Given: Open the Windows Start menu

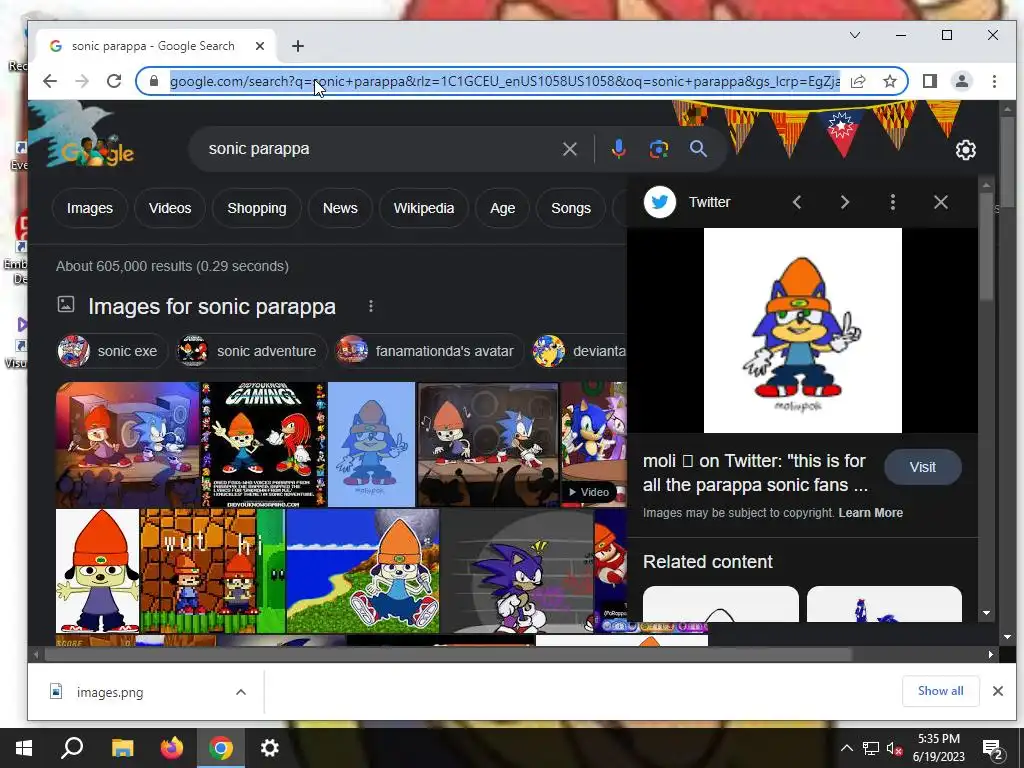Looking at the screenshot, I should click(x=24, y=748).
